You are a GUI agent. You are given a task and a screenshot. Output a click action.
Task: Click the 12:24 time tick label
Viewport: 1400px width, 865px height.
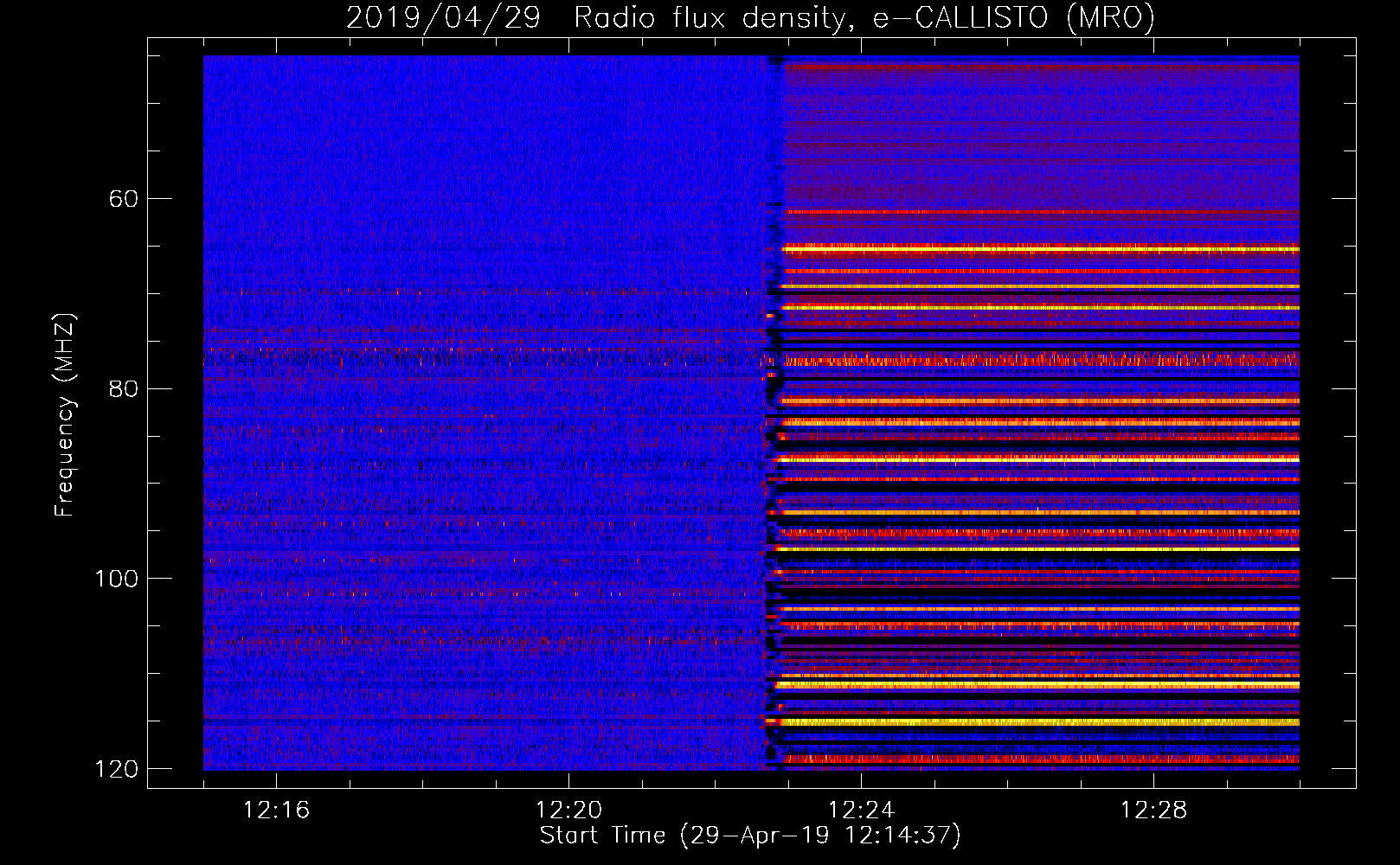861,811
